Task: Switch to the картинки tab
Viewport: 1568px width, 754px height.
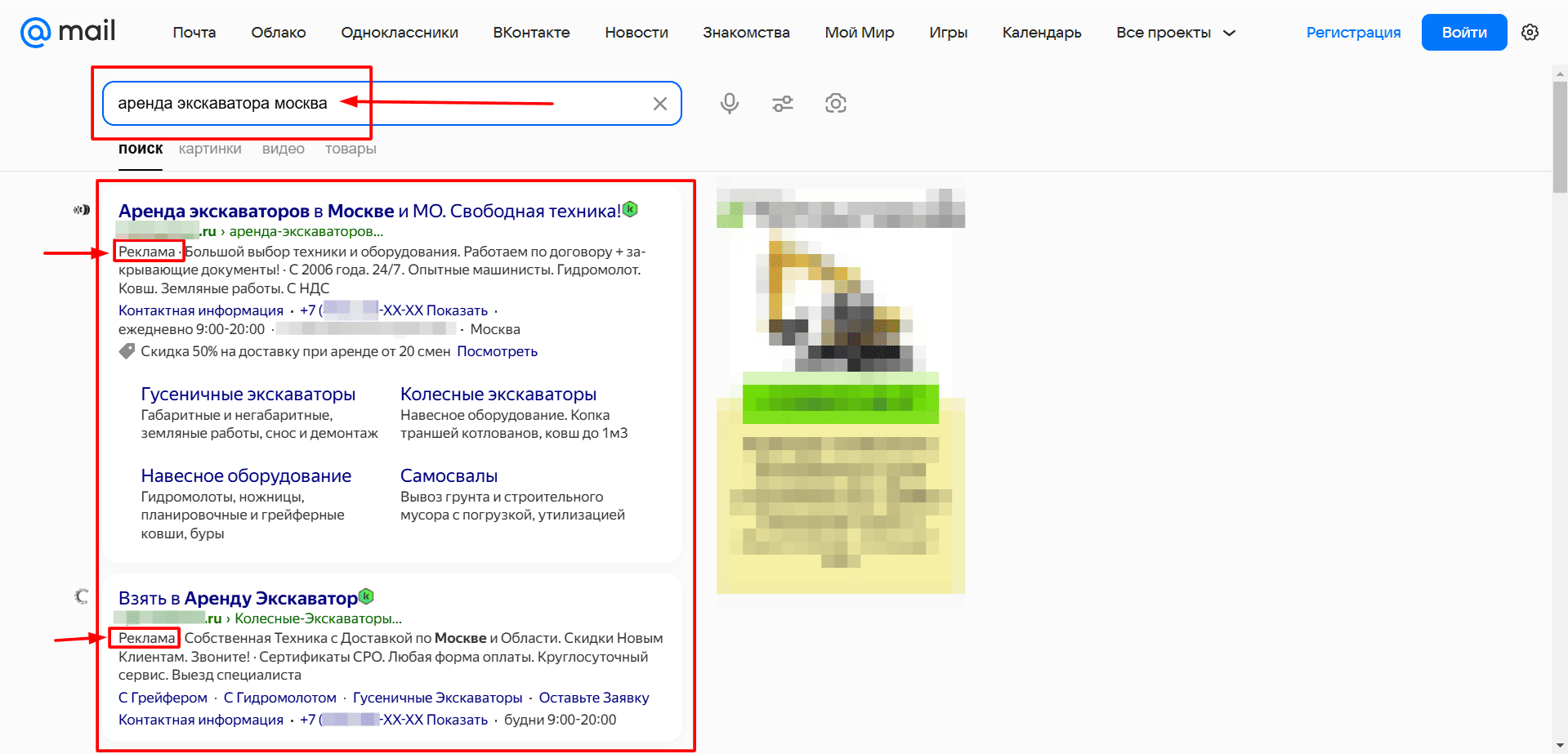Action: point(210,149)
